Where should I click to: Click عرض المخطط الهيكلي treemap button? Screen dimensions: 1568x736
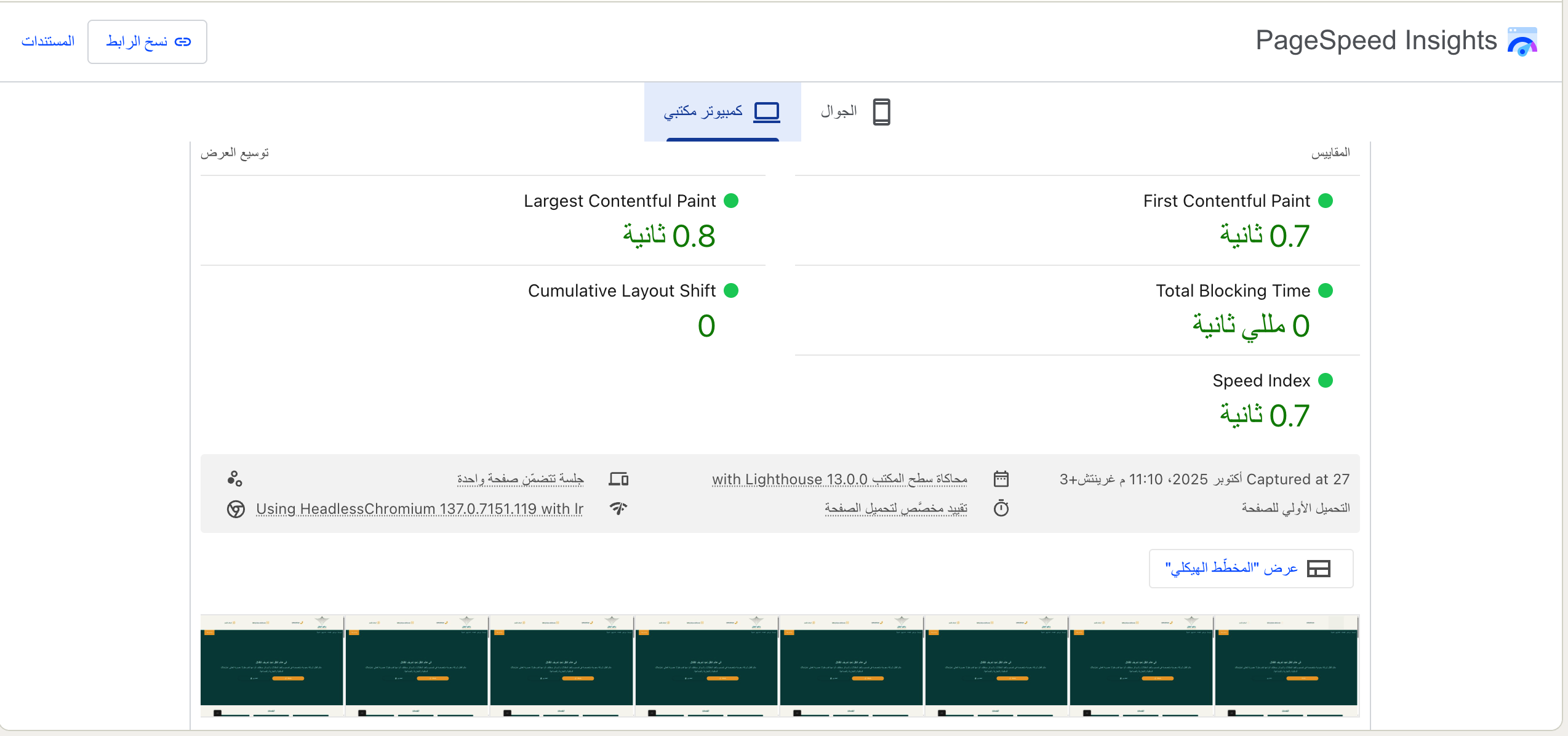tap(1250, 568)
